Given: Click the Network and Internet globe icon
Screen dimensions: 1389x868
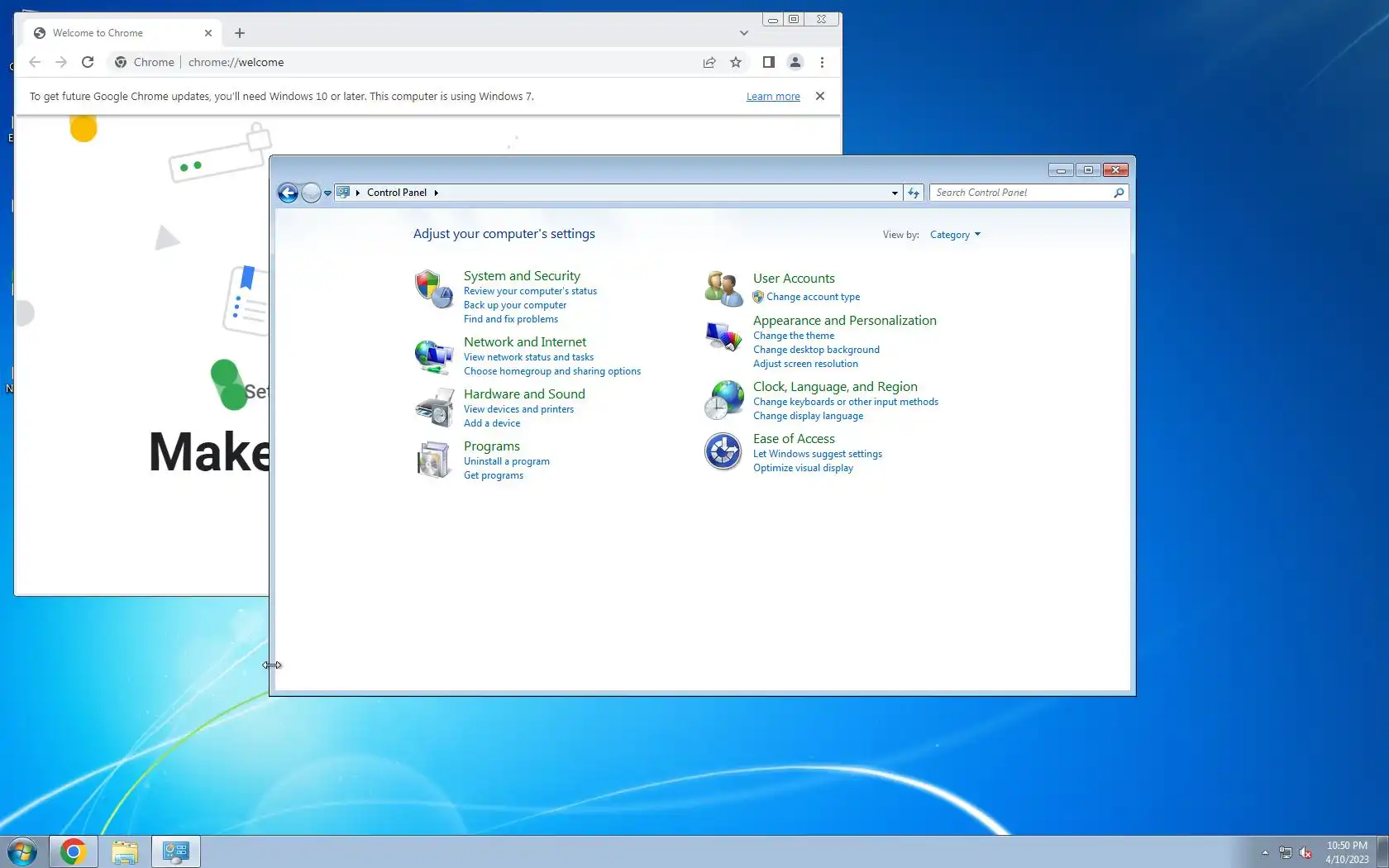Looking at the screenshot, I should pos(434,356).
